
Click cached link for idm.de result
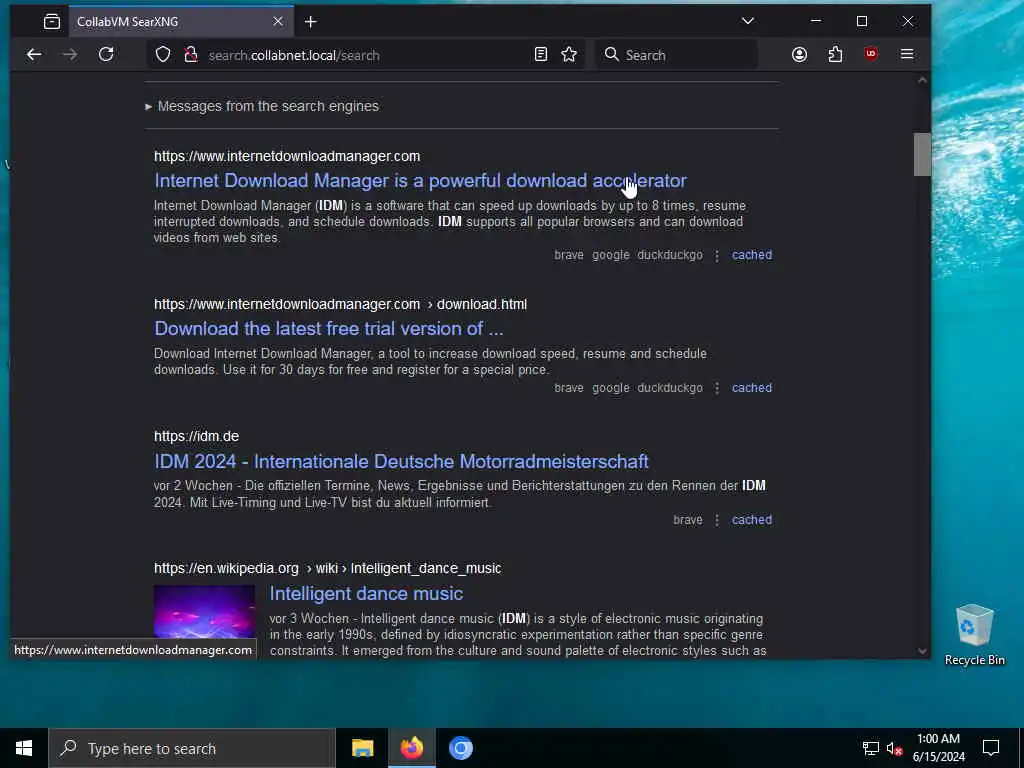(752, 520)
